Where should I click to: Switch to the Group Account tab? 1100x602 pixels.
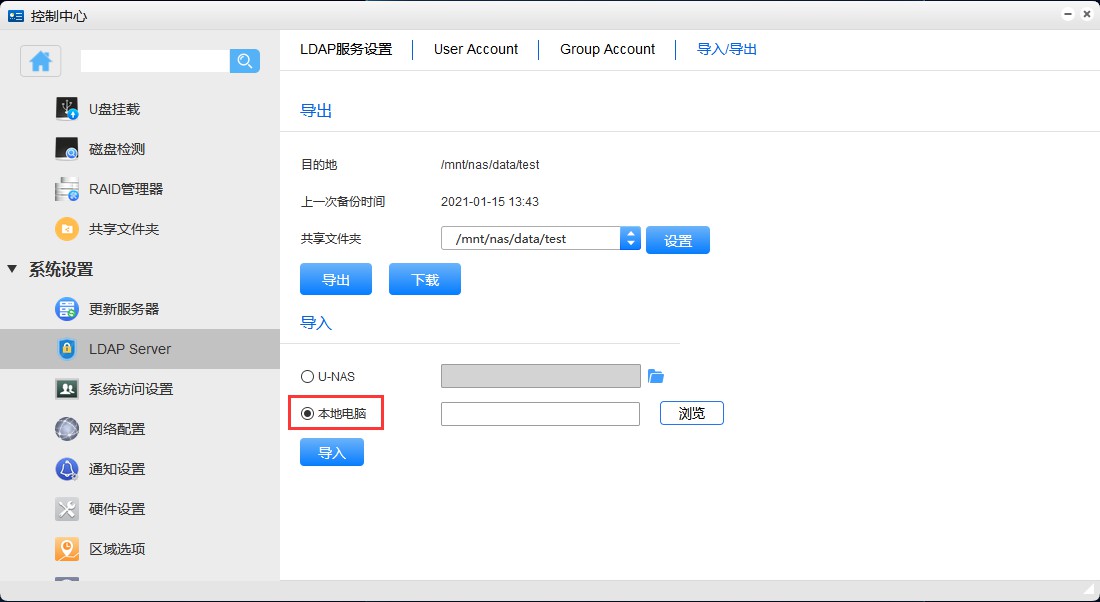coord(607,49)
